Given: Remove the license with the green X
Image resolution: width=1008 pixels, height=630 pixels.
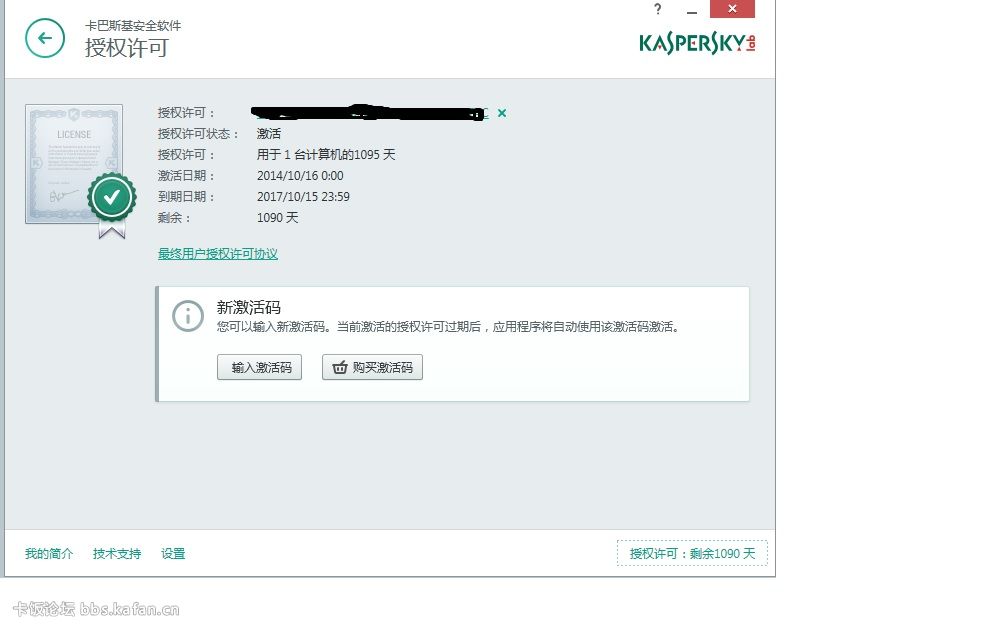Looking at the screenshot, I should [502, 113].
